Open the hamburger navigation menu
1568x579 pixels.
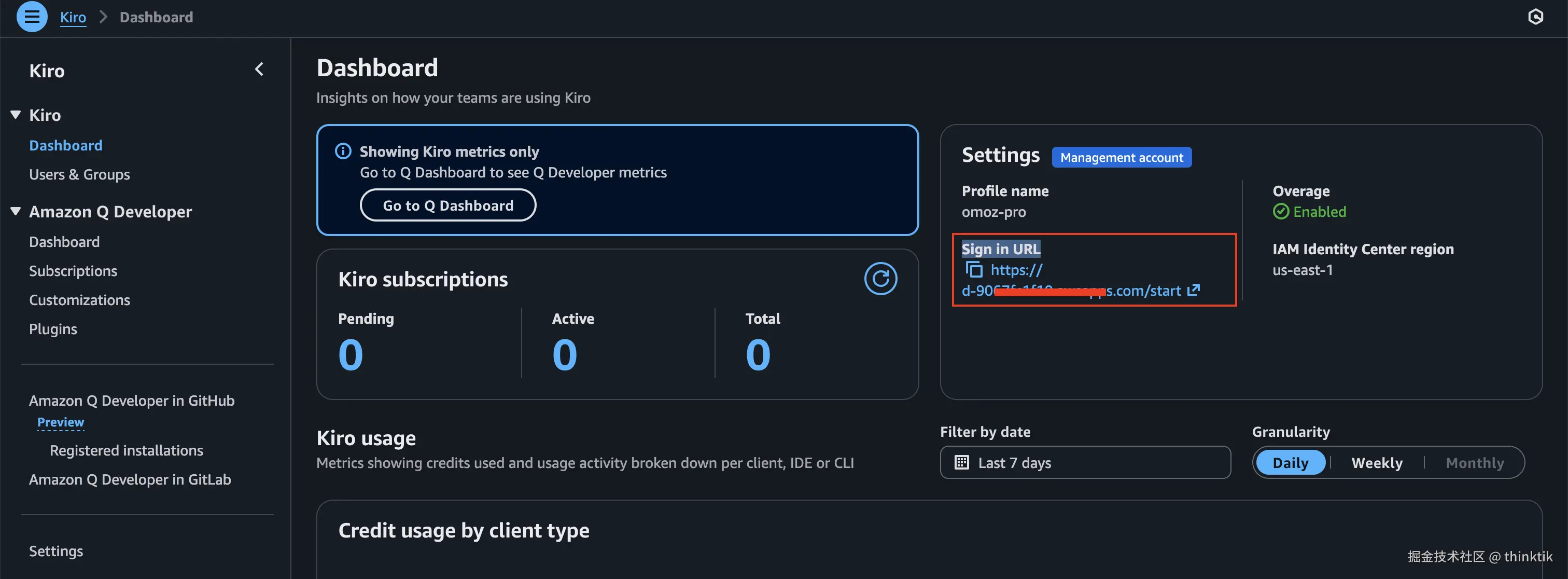32,17
